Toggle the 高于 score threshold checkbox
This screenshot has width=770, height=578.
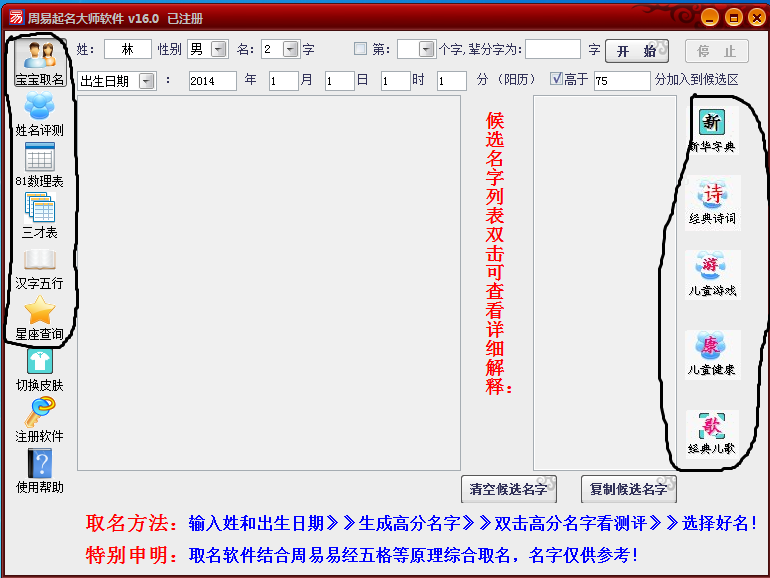click(557, 80)
